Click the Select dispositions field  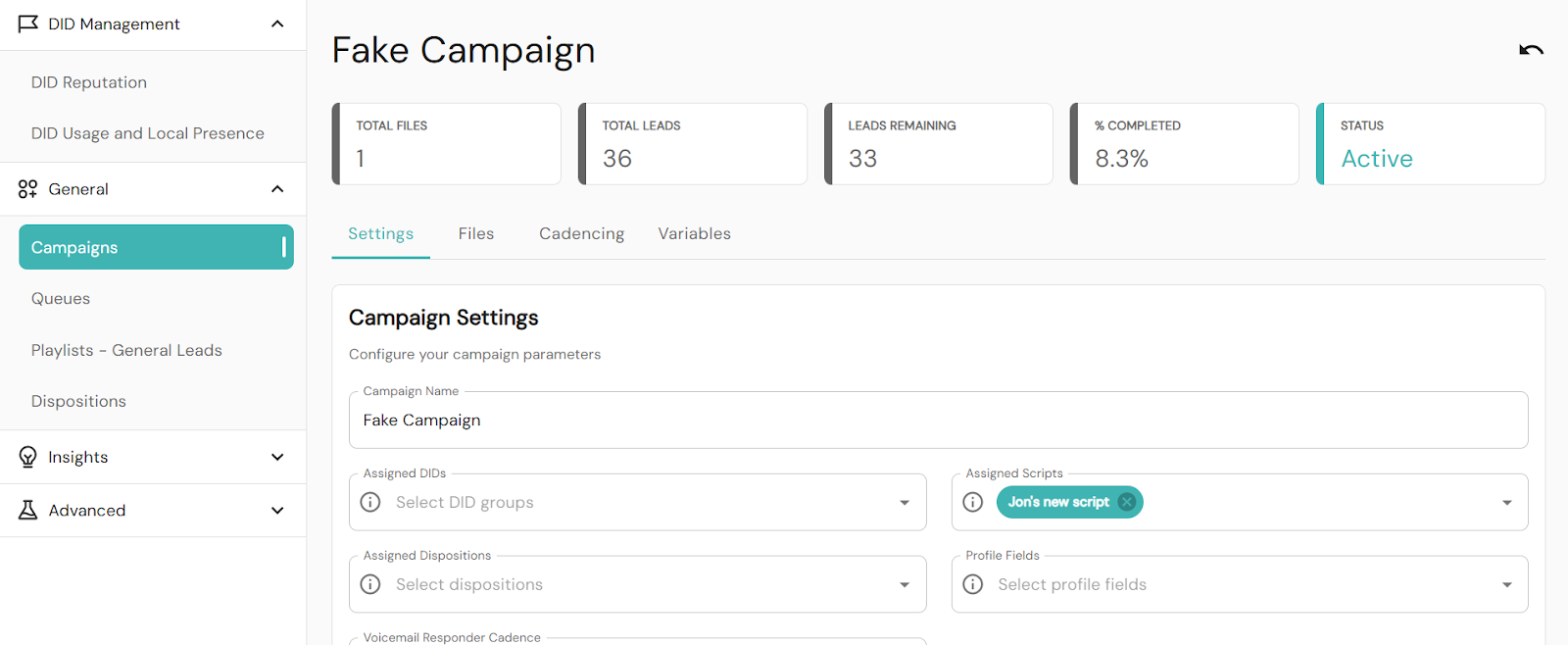click(637, 585)
